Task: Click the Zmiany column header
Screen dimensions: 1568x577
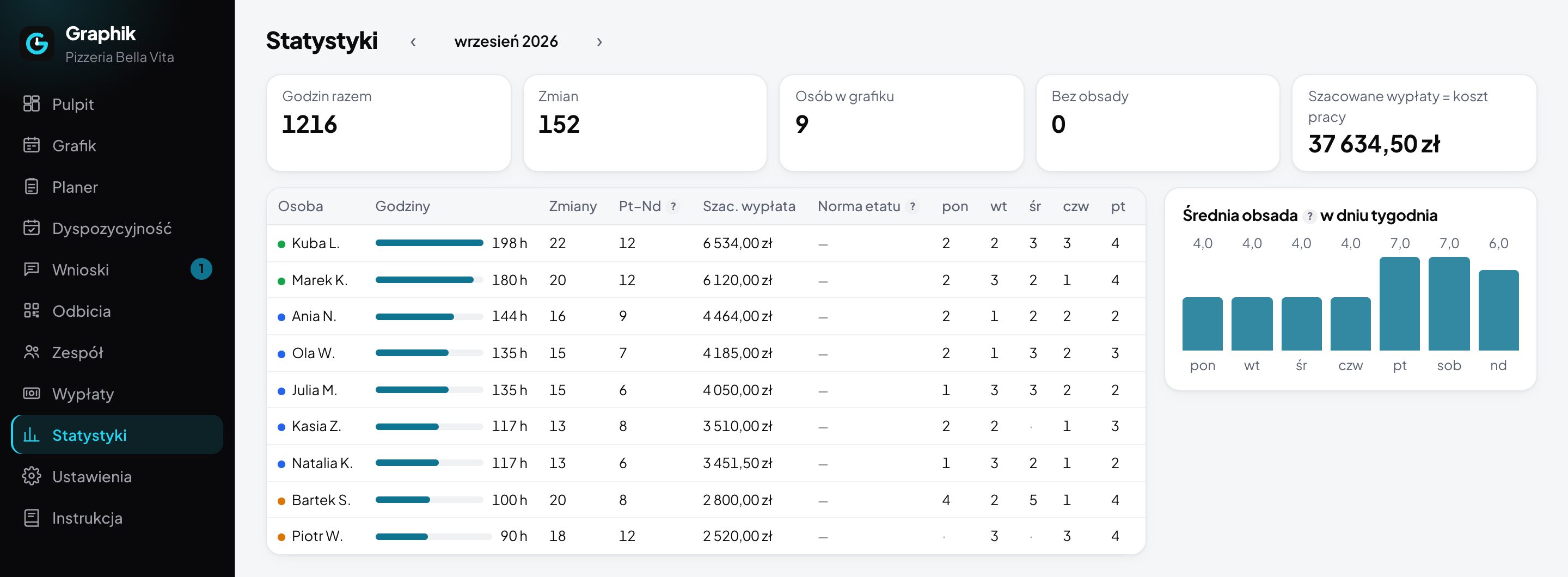Action: pyautogui.click(x=572, y=206)
